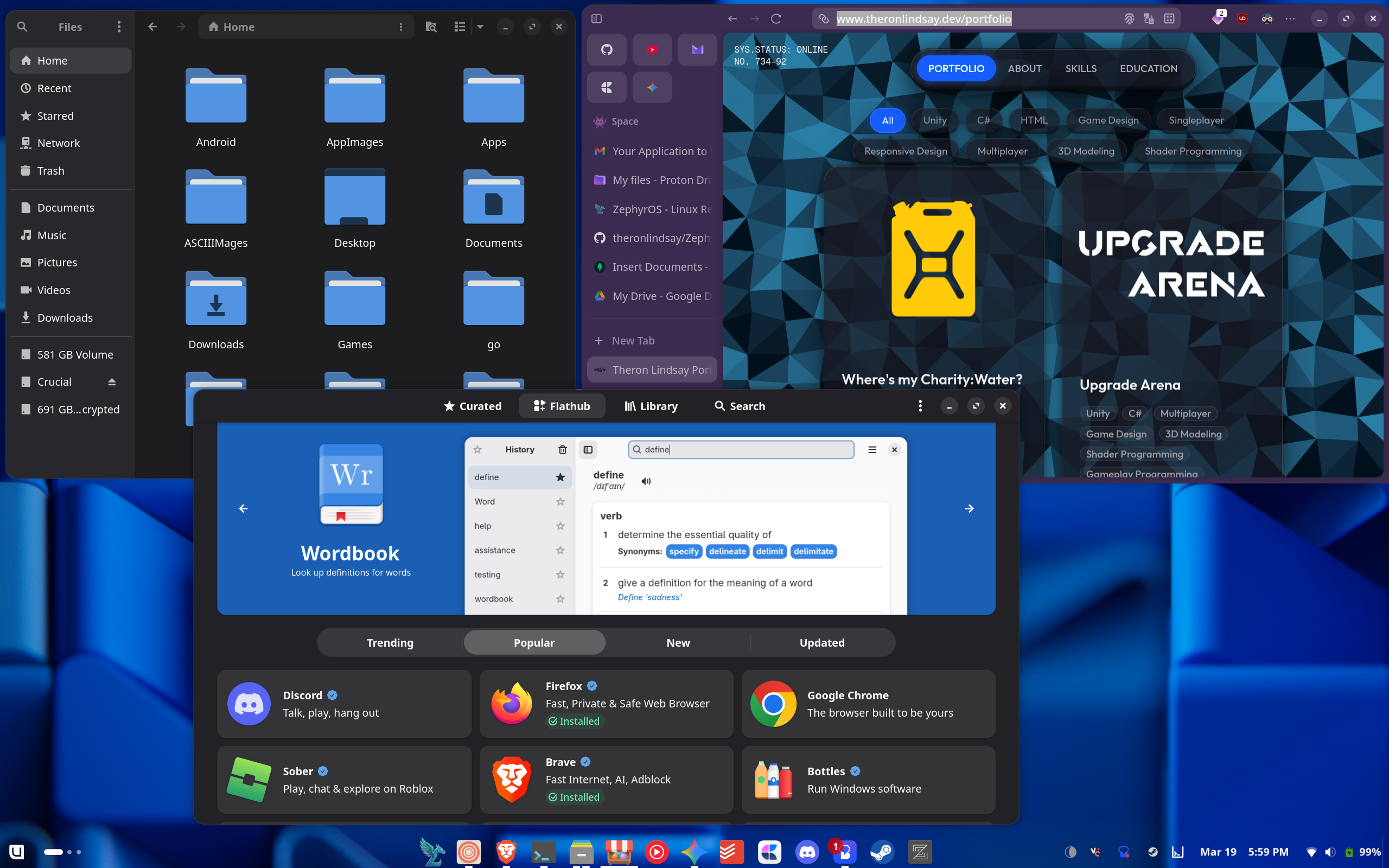The image size is (1389, 868).
Task: Open Todoist from the taskbar
Action: click(x=732, y=852)
